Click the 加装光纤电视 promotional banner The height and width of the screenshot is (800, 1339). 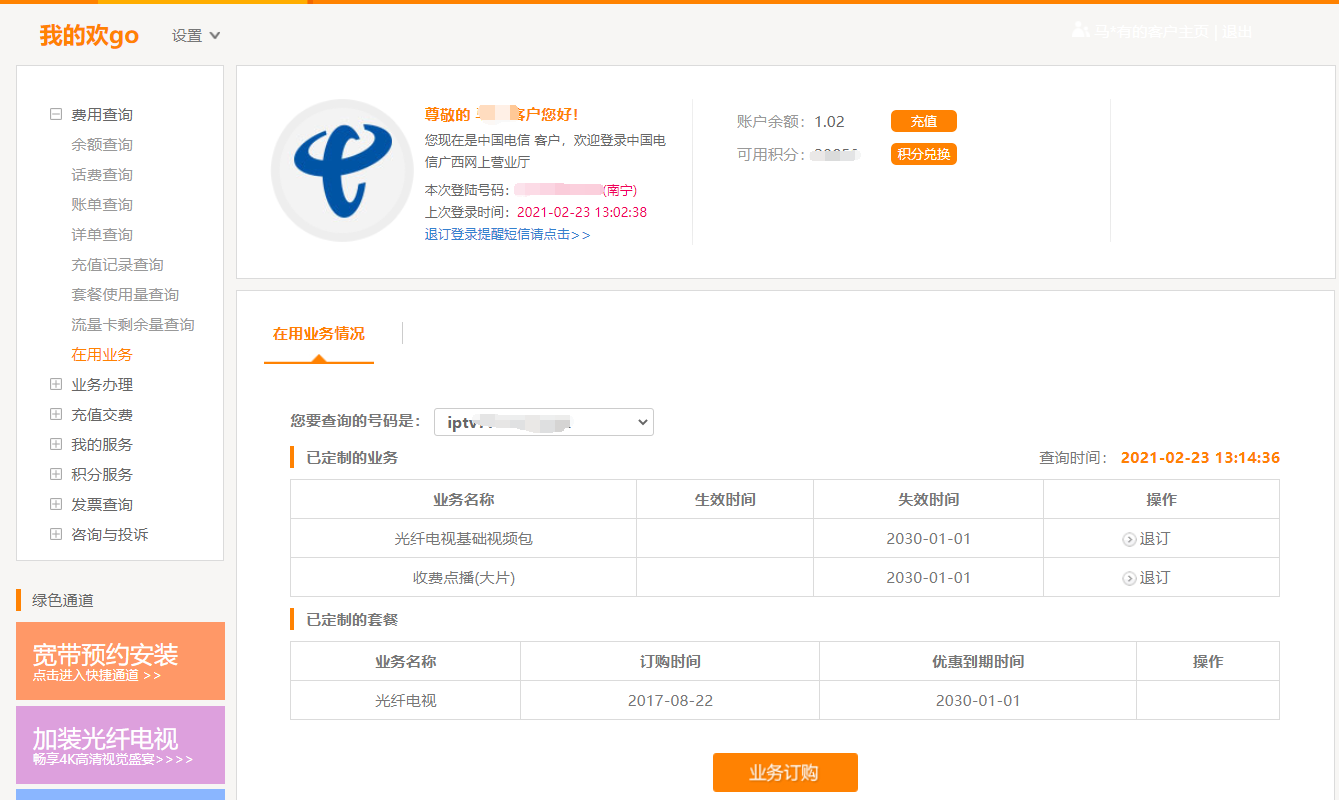(x=120, y=744)
